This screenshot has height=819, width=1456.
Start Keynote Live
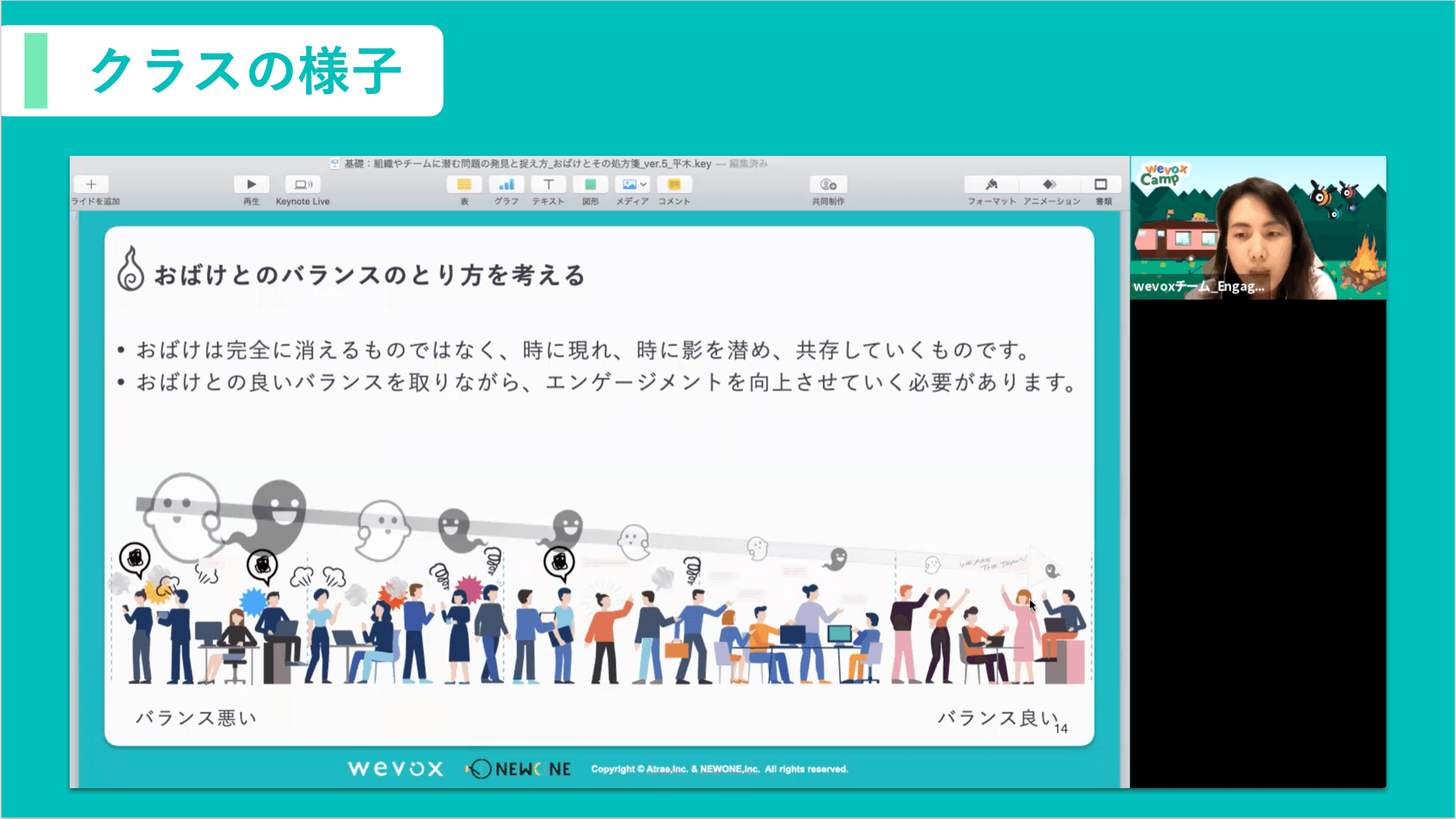click(x=303, y=185)
